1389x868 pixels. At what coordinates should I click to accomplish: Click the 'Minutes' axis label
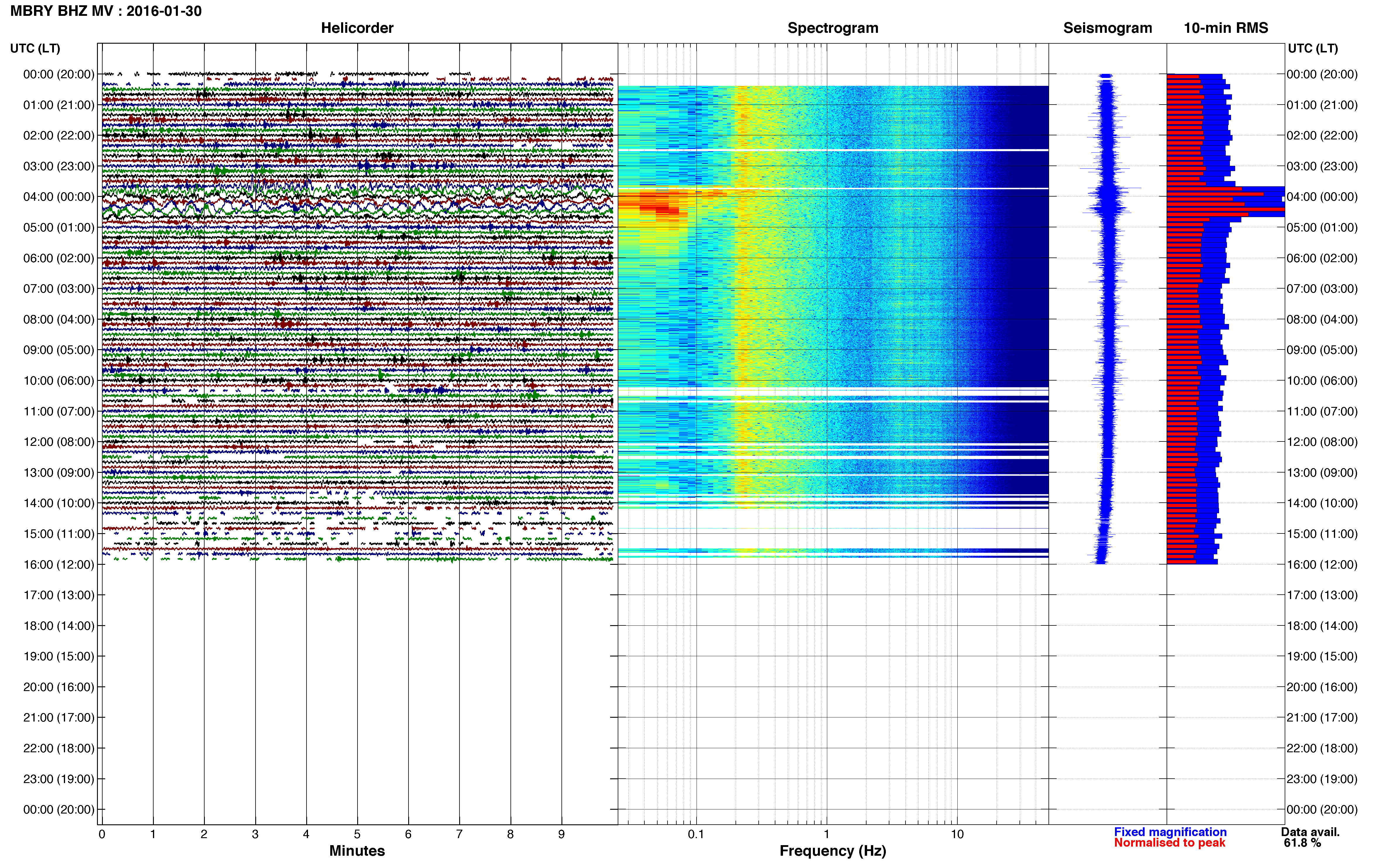(x=357, y=851)
